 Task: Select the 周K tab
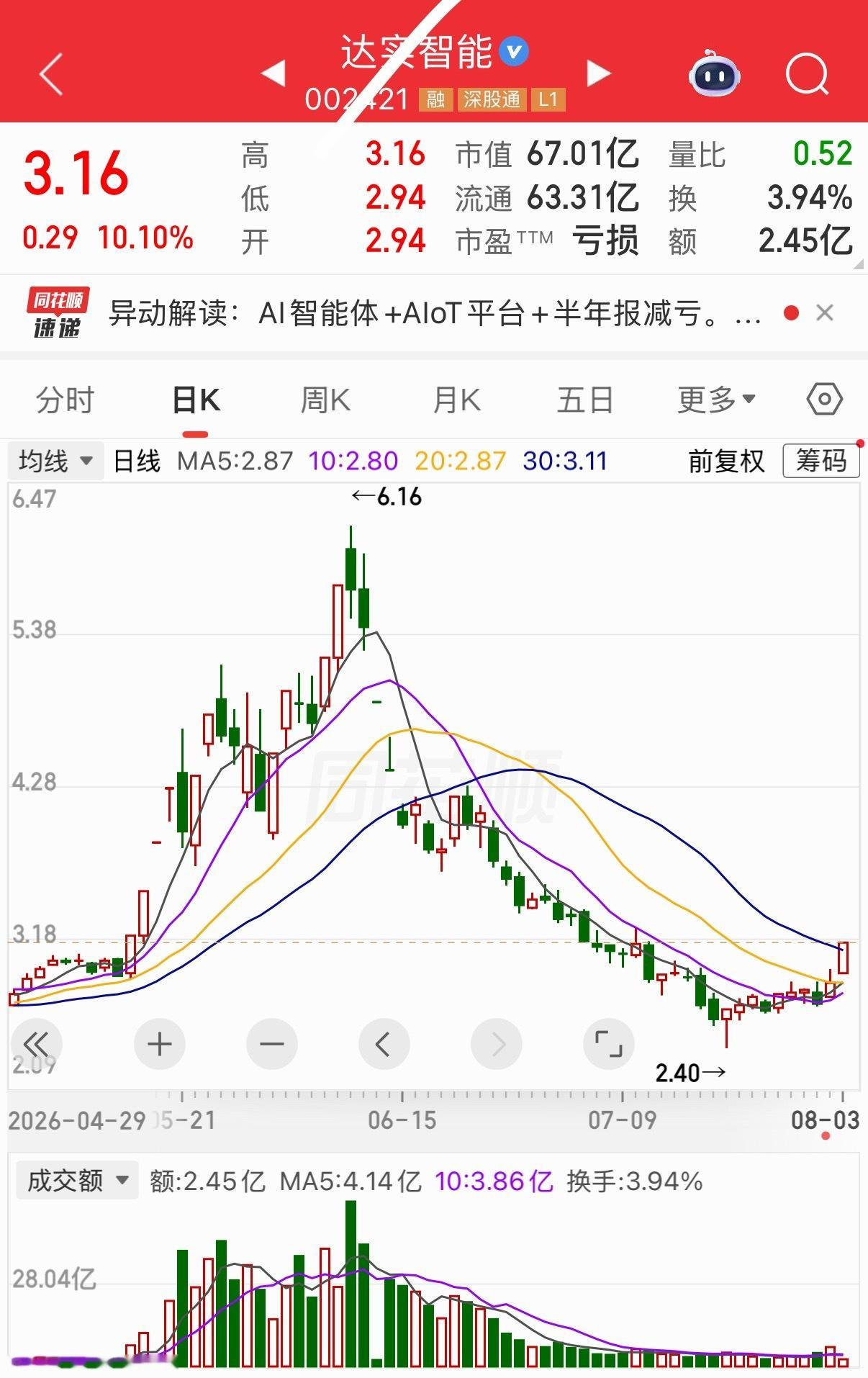pyautogui.click(x=325, y=400)
